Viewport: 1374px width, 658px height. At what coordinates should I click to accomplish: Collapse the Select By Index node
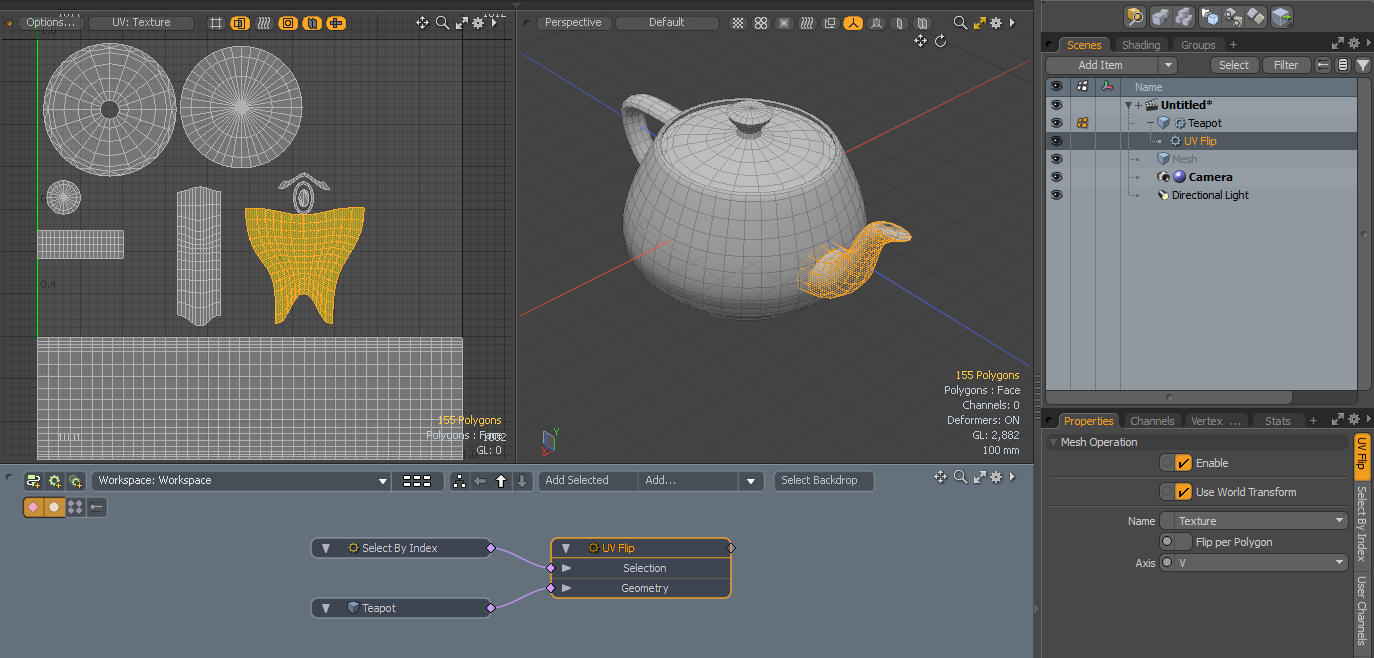point(325,548)
